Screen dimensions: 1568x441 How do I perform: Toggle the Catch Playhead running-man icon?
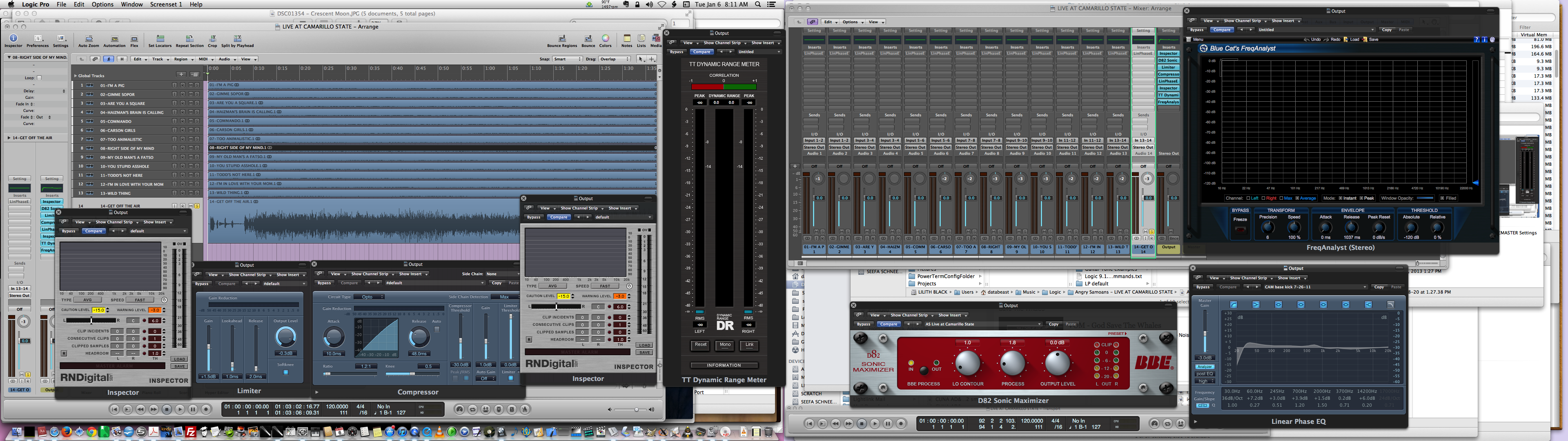tap(109, 59)
